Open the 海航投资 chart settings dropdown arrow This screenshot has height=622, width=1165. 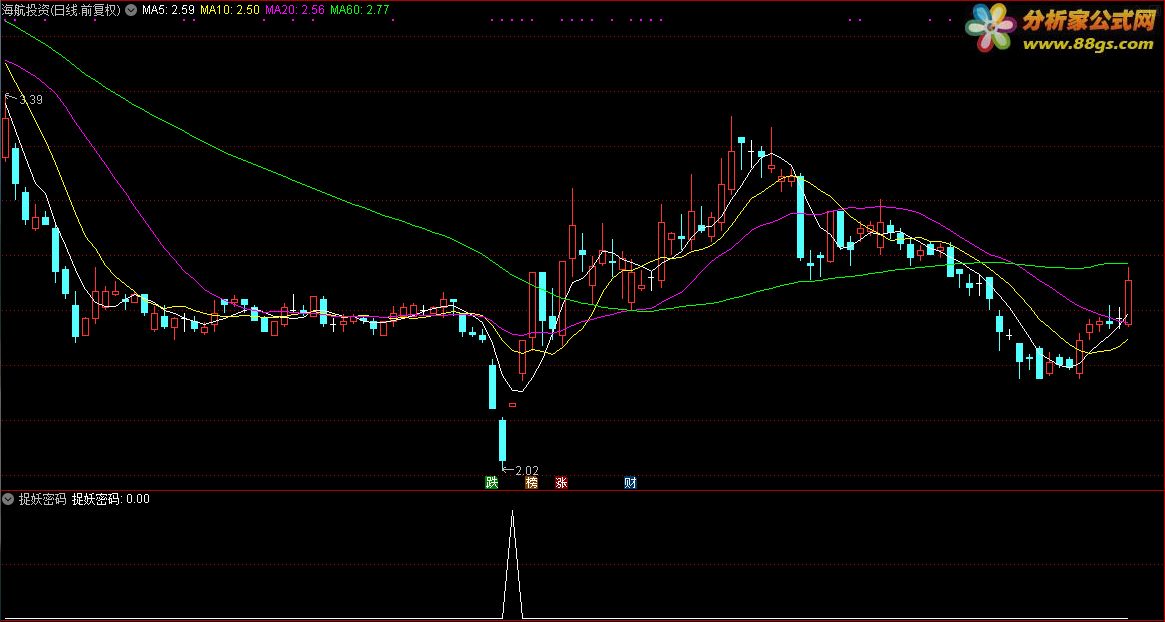132,10
